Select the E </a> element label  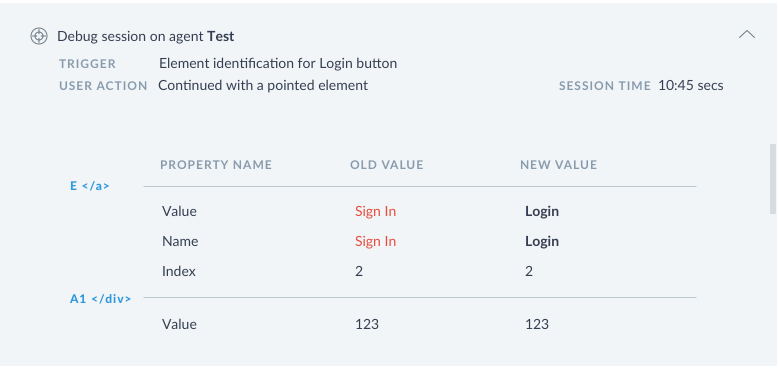89,186
